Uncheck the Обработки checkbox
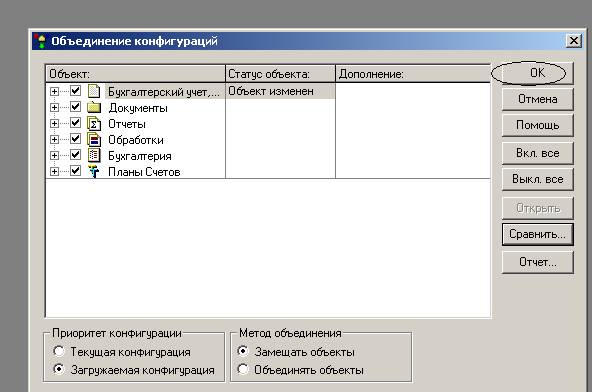 [76, 139]
